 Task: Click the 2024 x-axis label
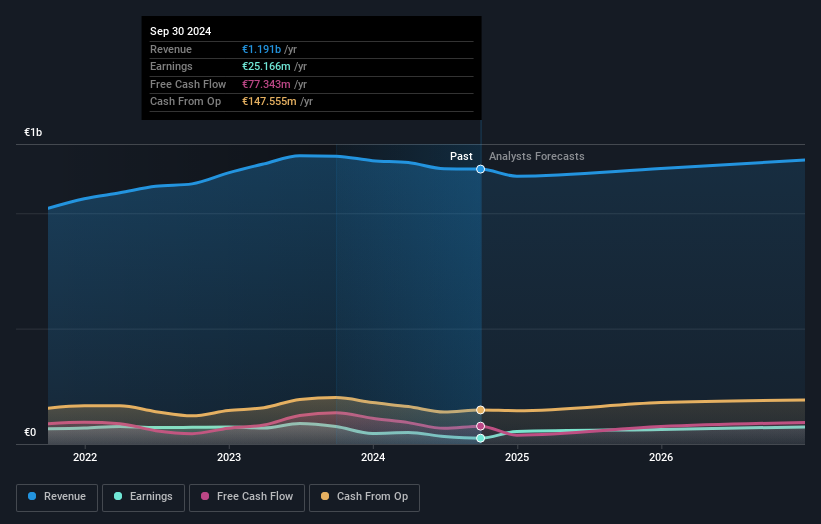pyautogui.click(x=373, y=458)
